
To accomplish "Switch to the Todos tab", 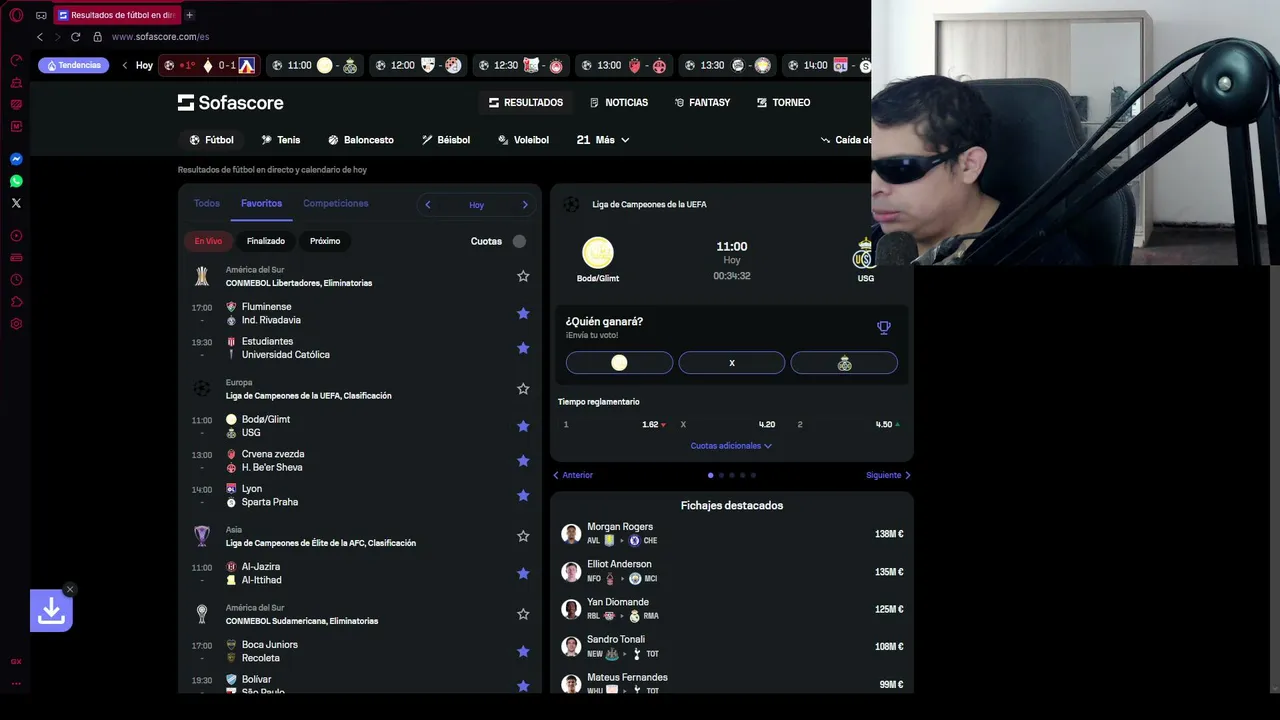I will 207,203.
